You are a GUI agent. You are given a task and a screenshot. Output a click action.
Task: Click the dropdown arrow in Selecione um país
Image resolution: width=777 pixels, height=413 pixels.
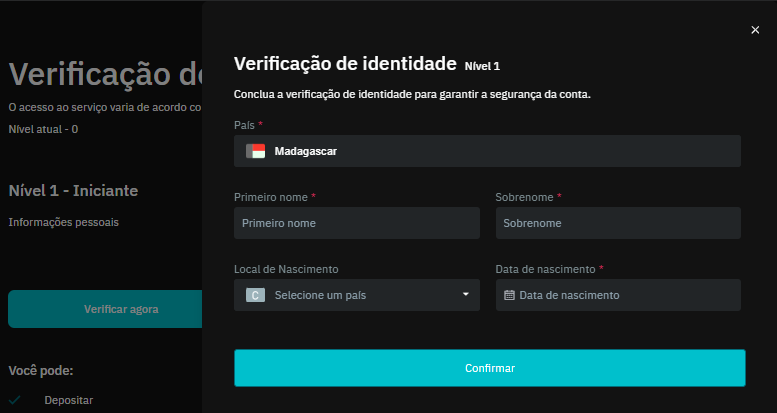tap(465, 295)
